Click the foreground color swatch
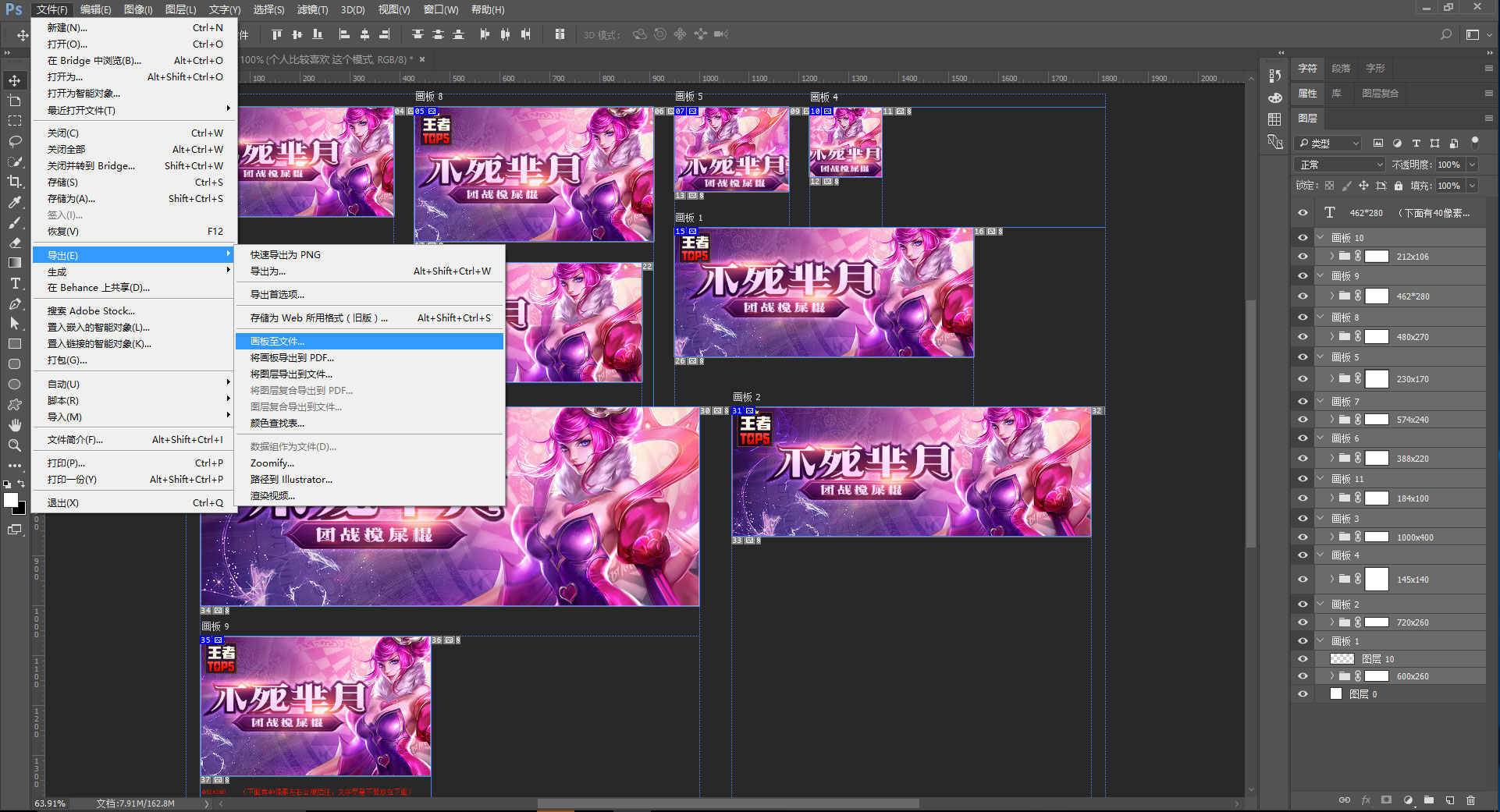This screenshot has height=812, width=1500. click(x=10, y=500)
